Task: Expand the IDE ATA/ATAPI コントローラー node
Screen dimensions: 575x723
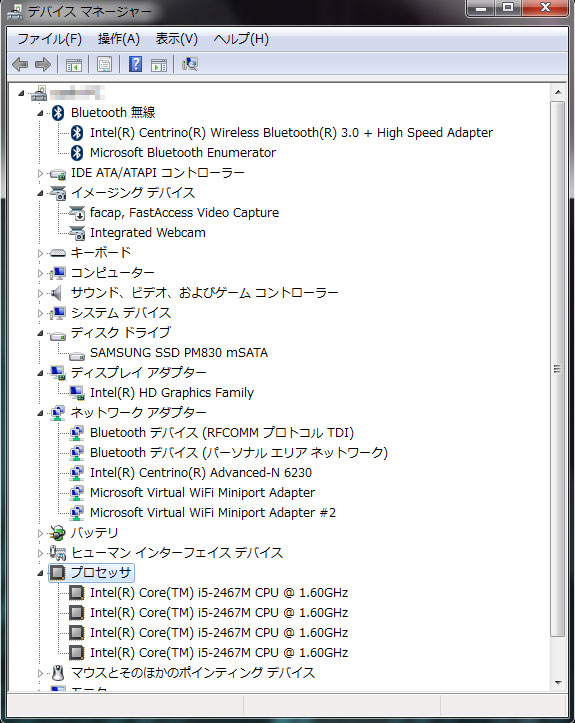Action: (x=40, y=173)
